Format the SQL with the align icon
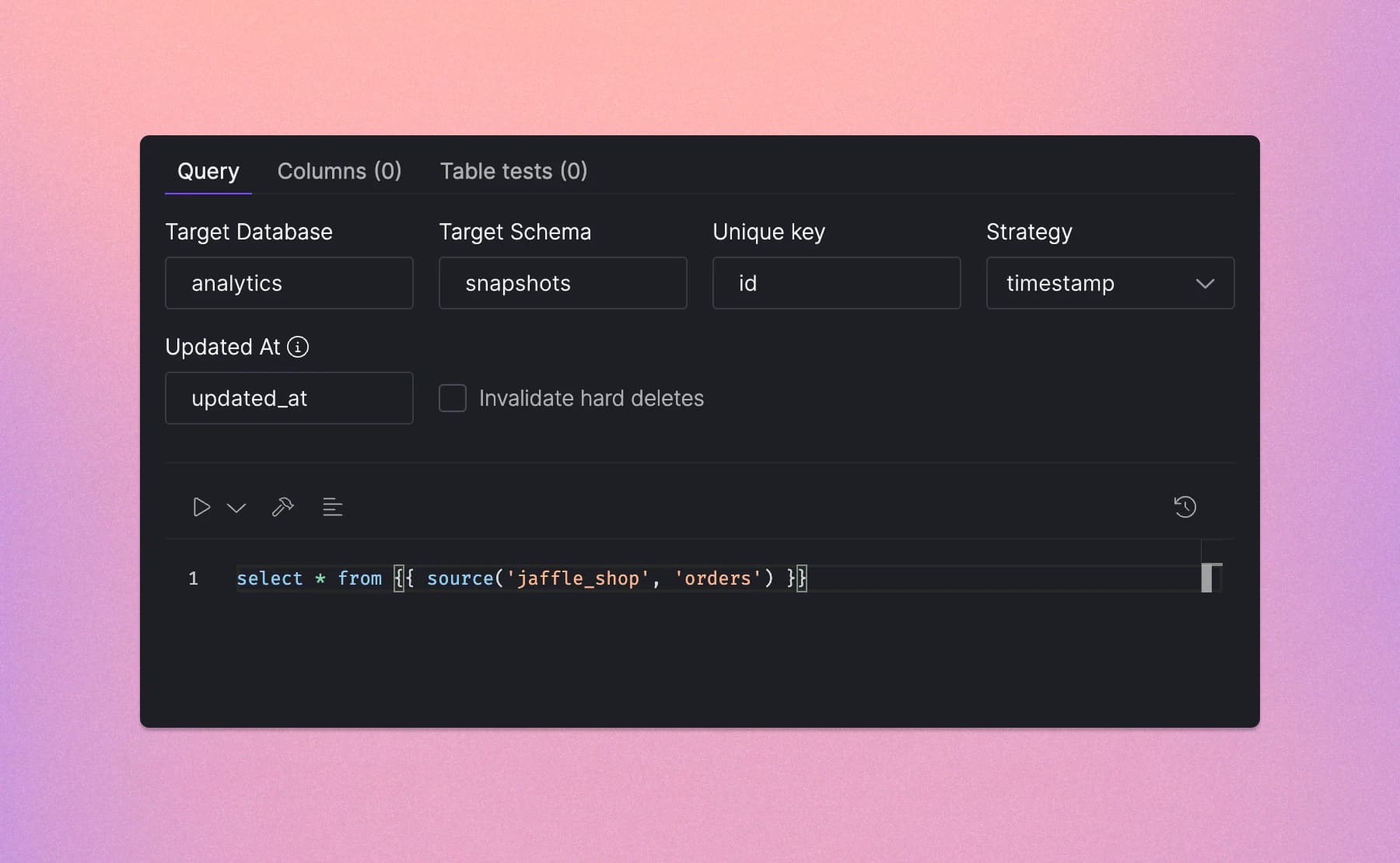 click(x=332, y=508)
